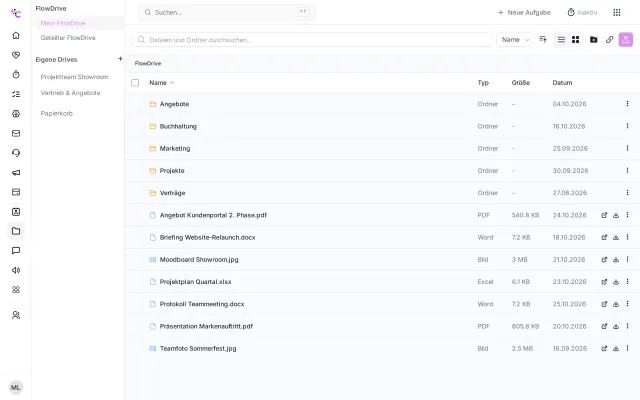Click the purple upload button

click(626, 40)
